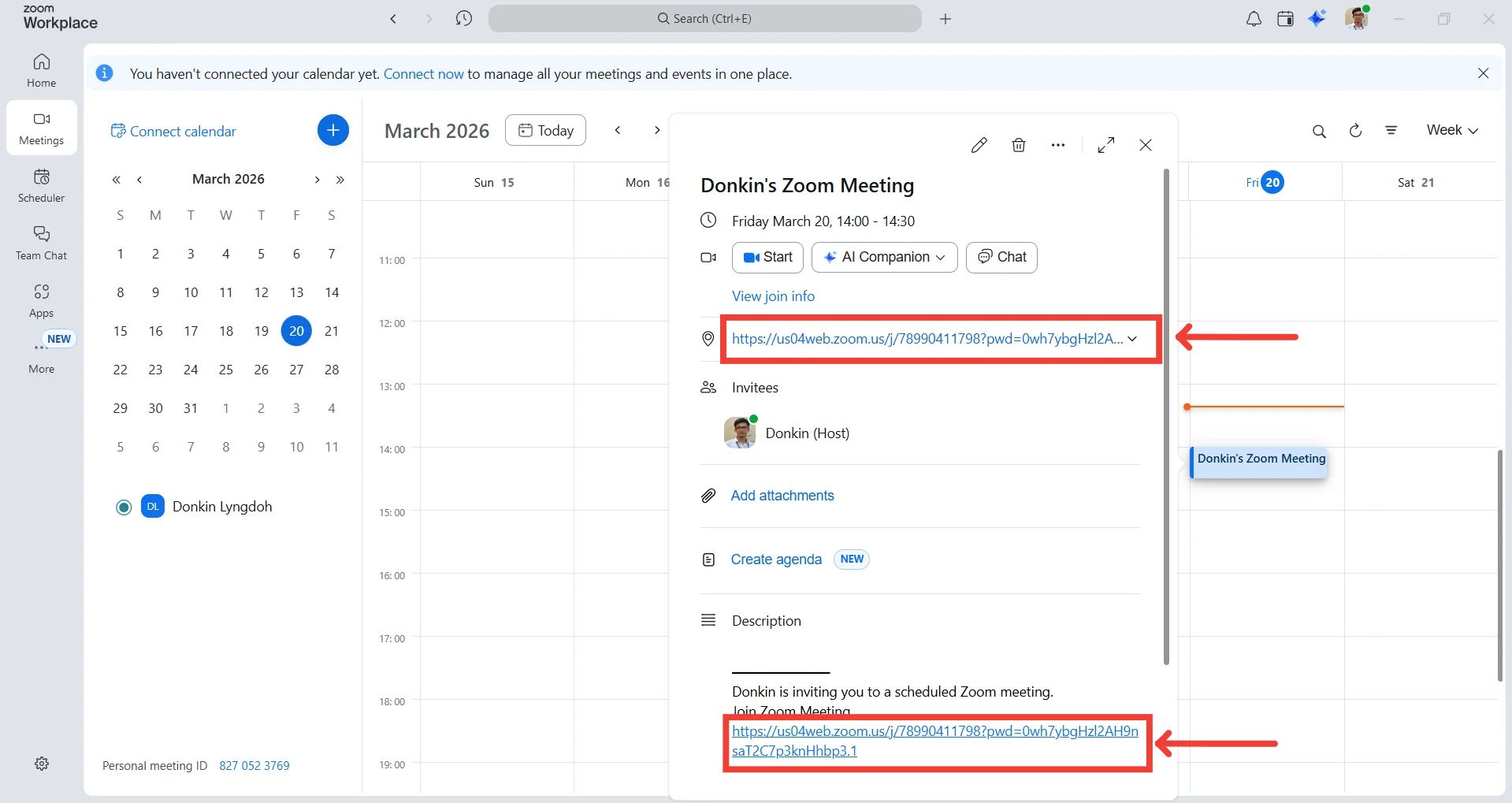This screenshot has width=1512, height=803.
Task: Jump to Today in calendar
Action: [545, 130]
